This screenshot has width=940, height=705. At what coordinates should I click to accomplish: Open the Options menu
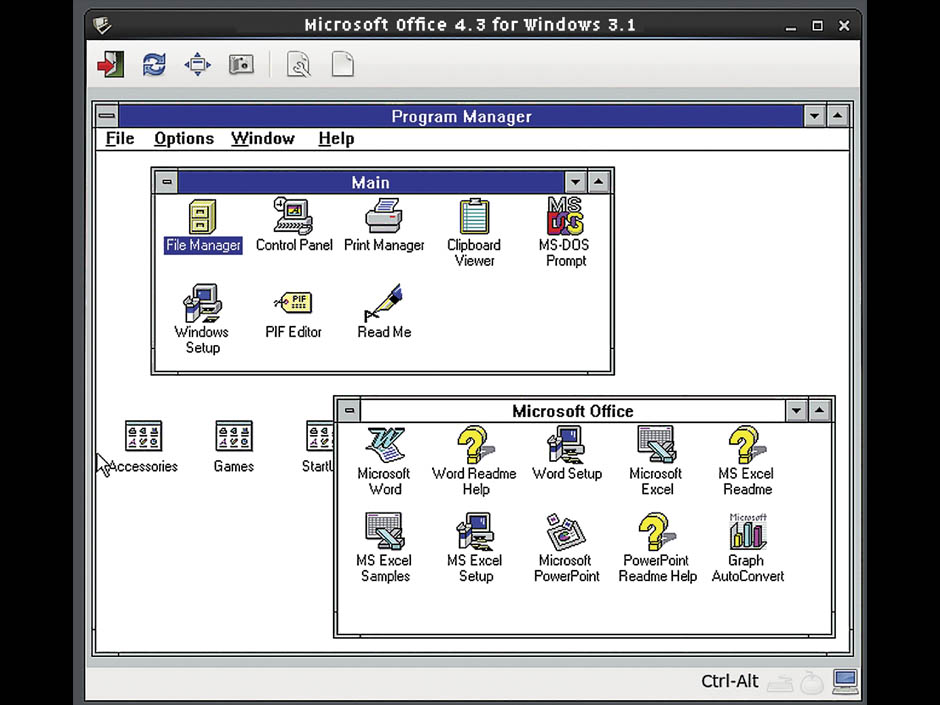point(184,138)
